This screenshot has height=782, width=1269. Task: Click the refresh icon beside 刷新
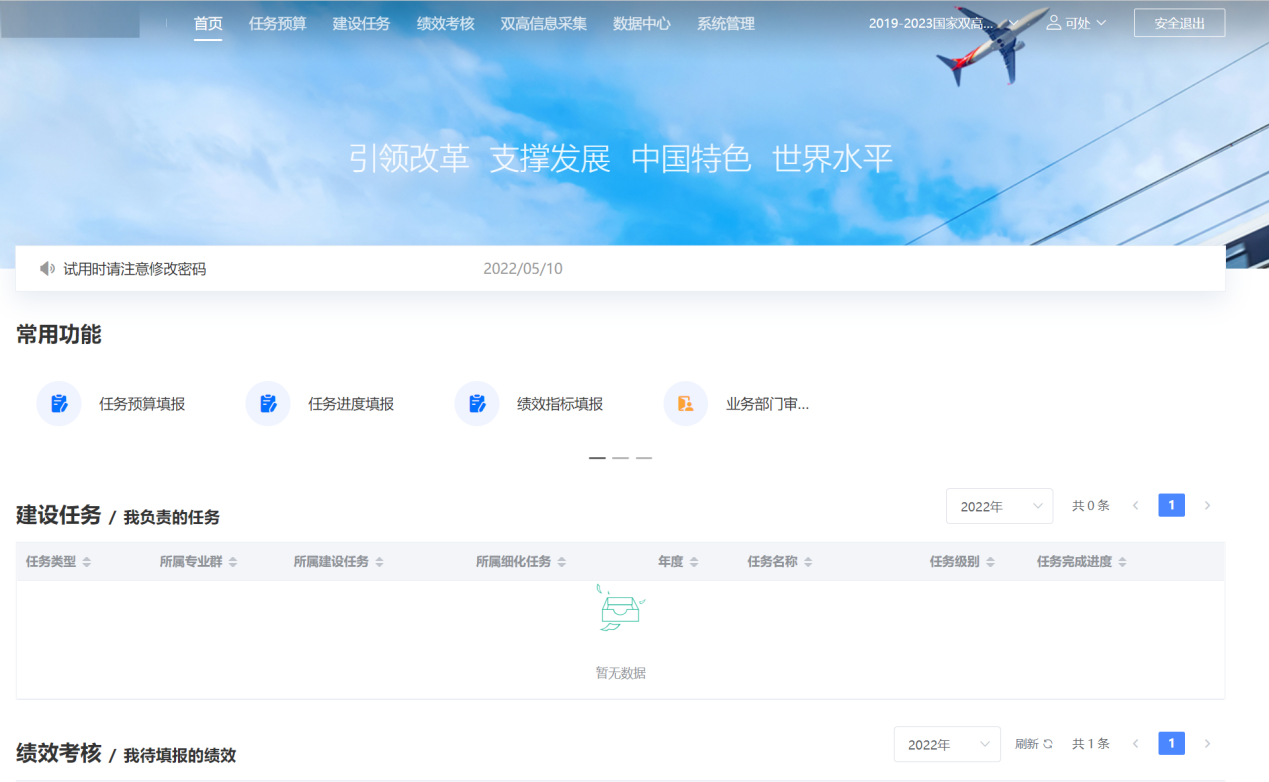(1048, 744)
